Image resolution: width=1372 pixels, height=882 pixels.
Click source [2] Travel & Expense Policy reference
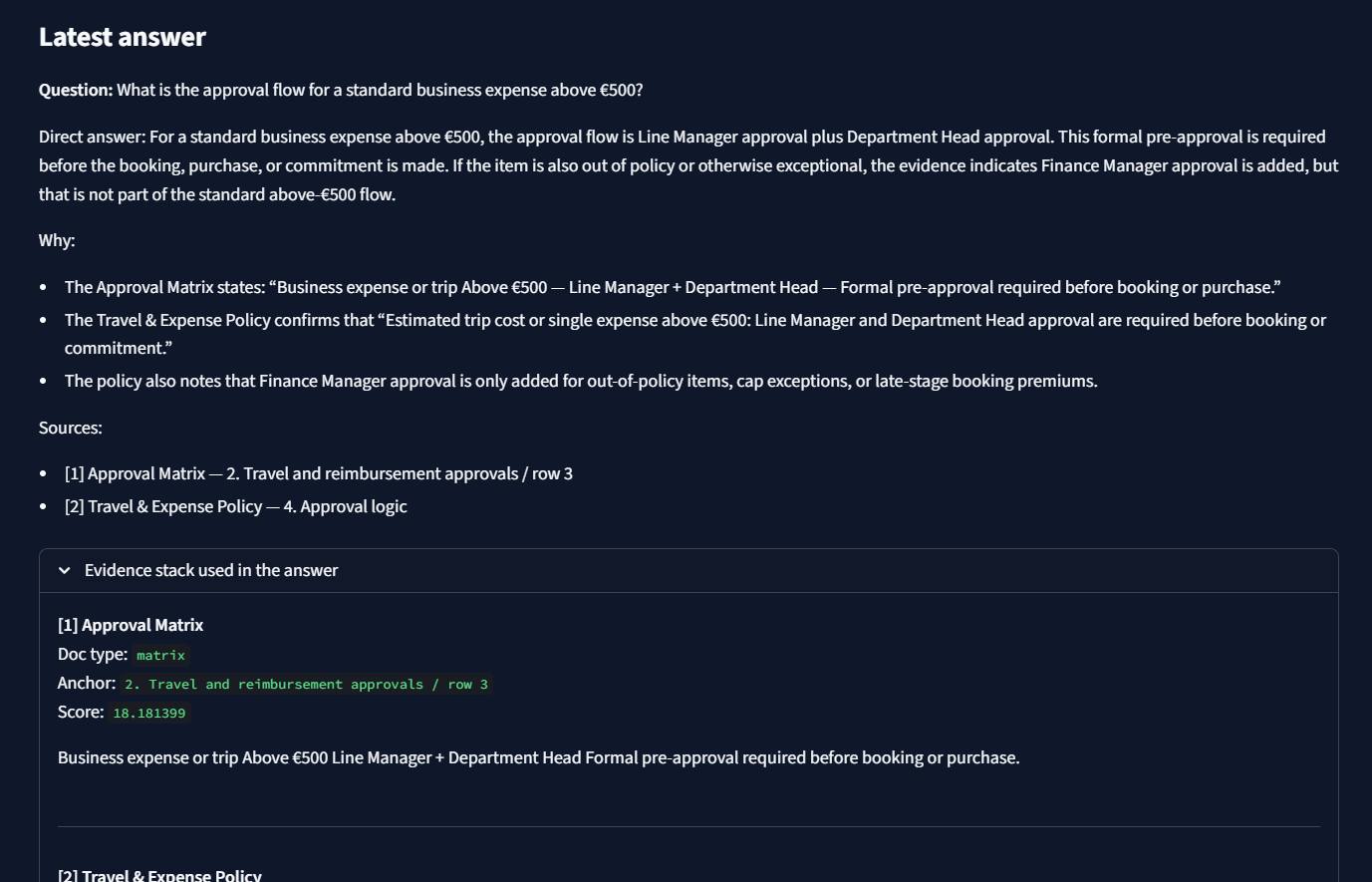tap(236, 507)
